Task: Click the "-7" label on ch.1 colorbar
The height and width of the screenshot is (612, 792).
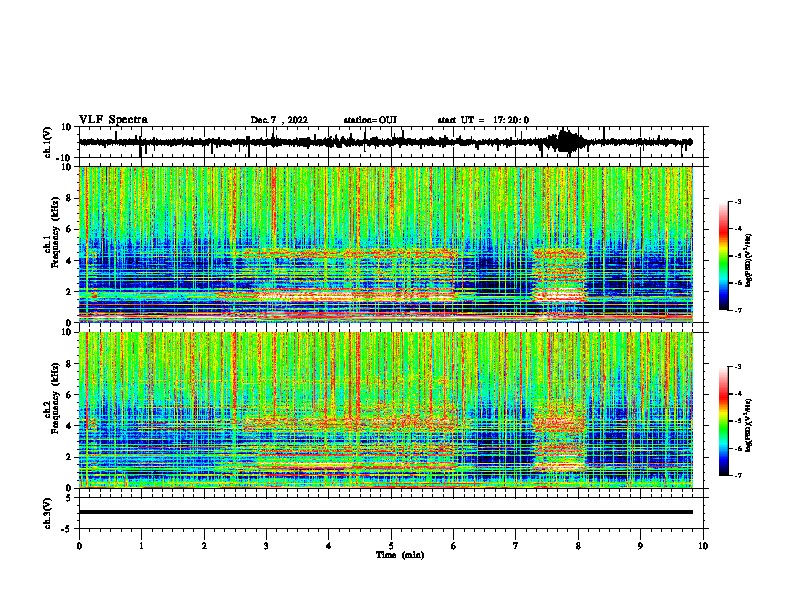Action: pos(737,310)
